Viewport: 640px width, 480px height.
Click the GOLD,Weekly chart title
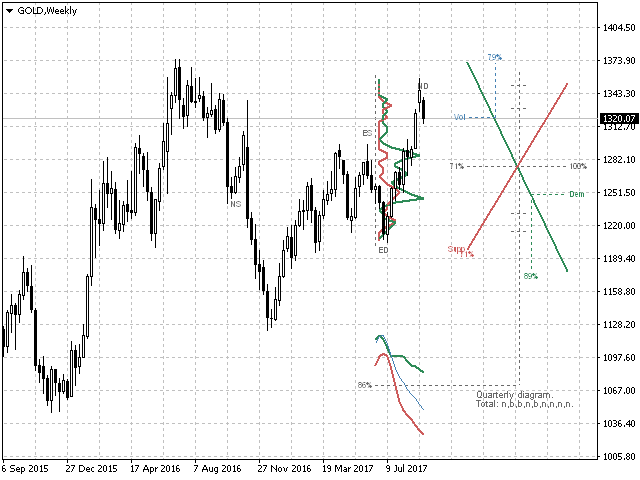[47, 11]
